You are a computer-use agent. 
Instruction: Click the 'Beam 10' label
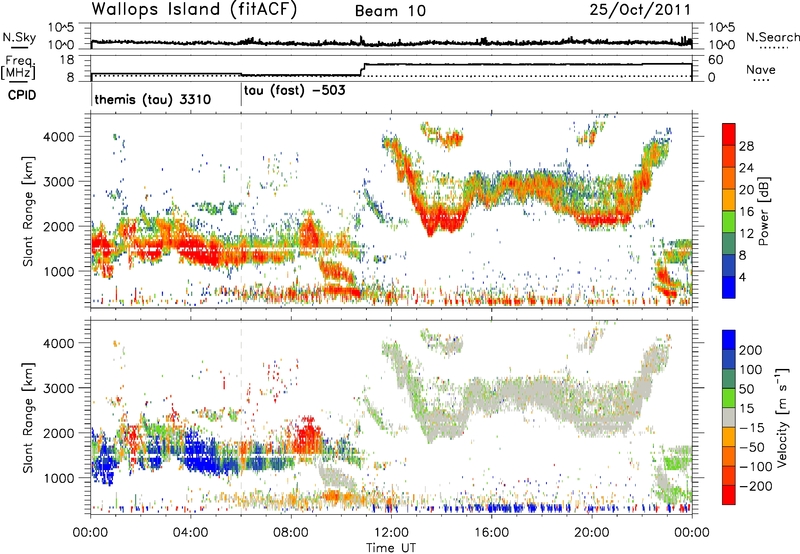coord(390,11)
